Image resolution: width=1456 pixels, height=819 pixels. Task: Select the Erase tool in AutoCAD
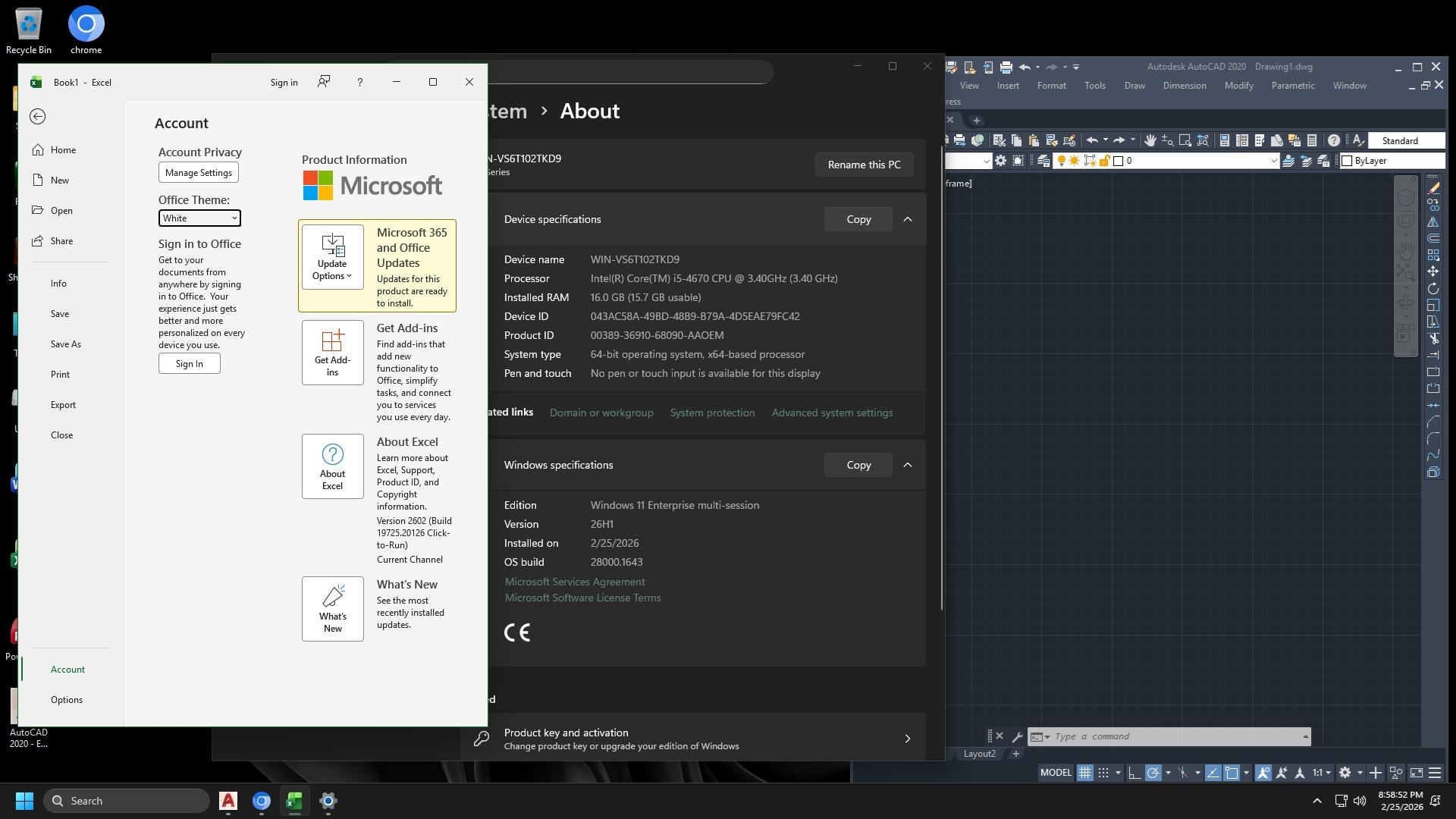(x=1433, y=187)
